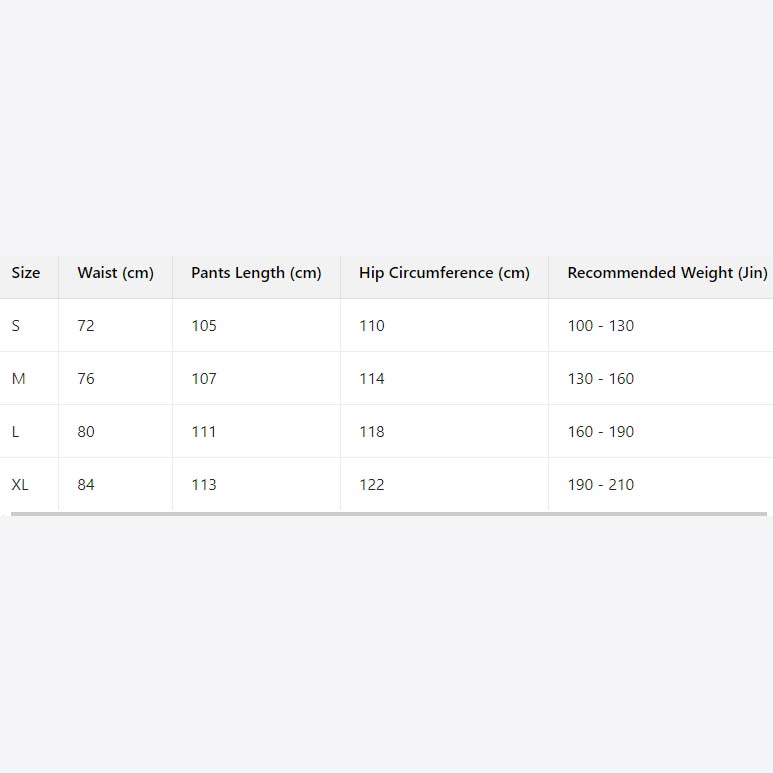Click waist value 72 for size S
773x773 pixels.
pos(86,326)
